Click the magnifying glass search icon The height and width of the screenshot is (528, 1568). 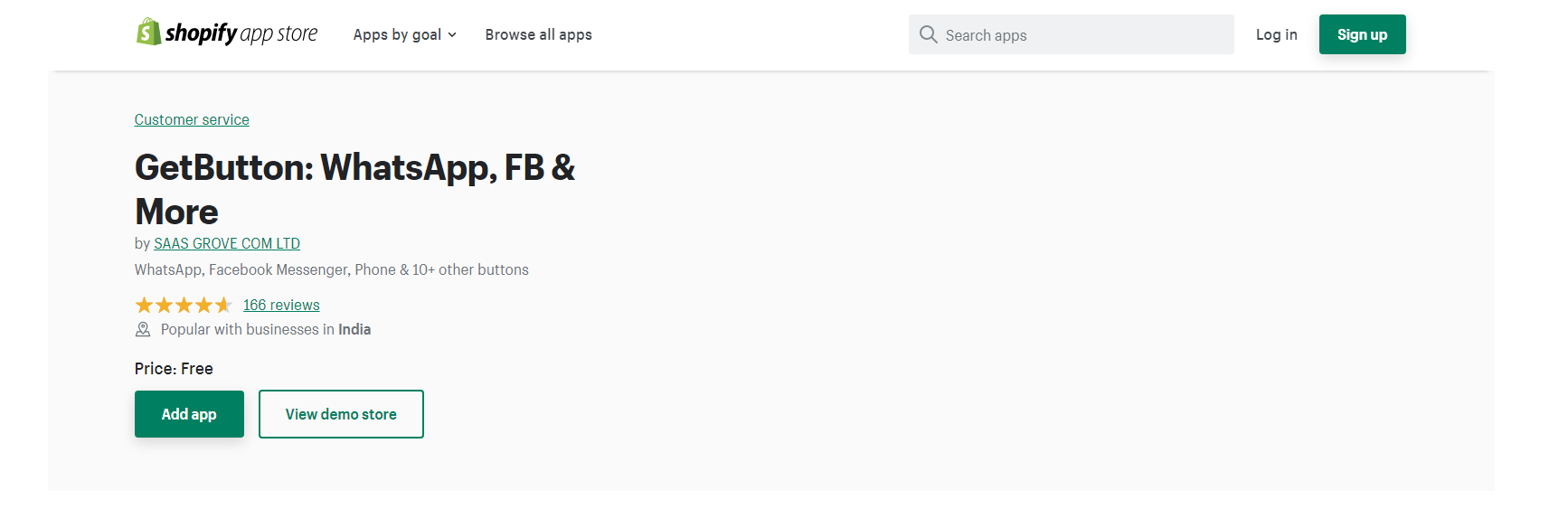point(928,34)
